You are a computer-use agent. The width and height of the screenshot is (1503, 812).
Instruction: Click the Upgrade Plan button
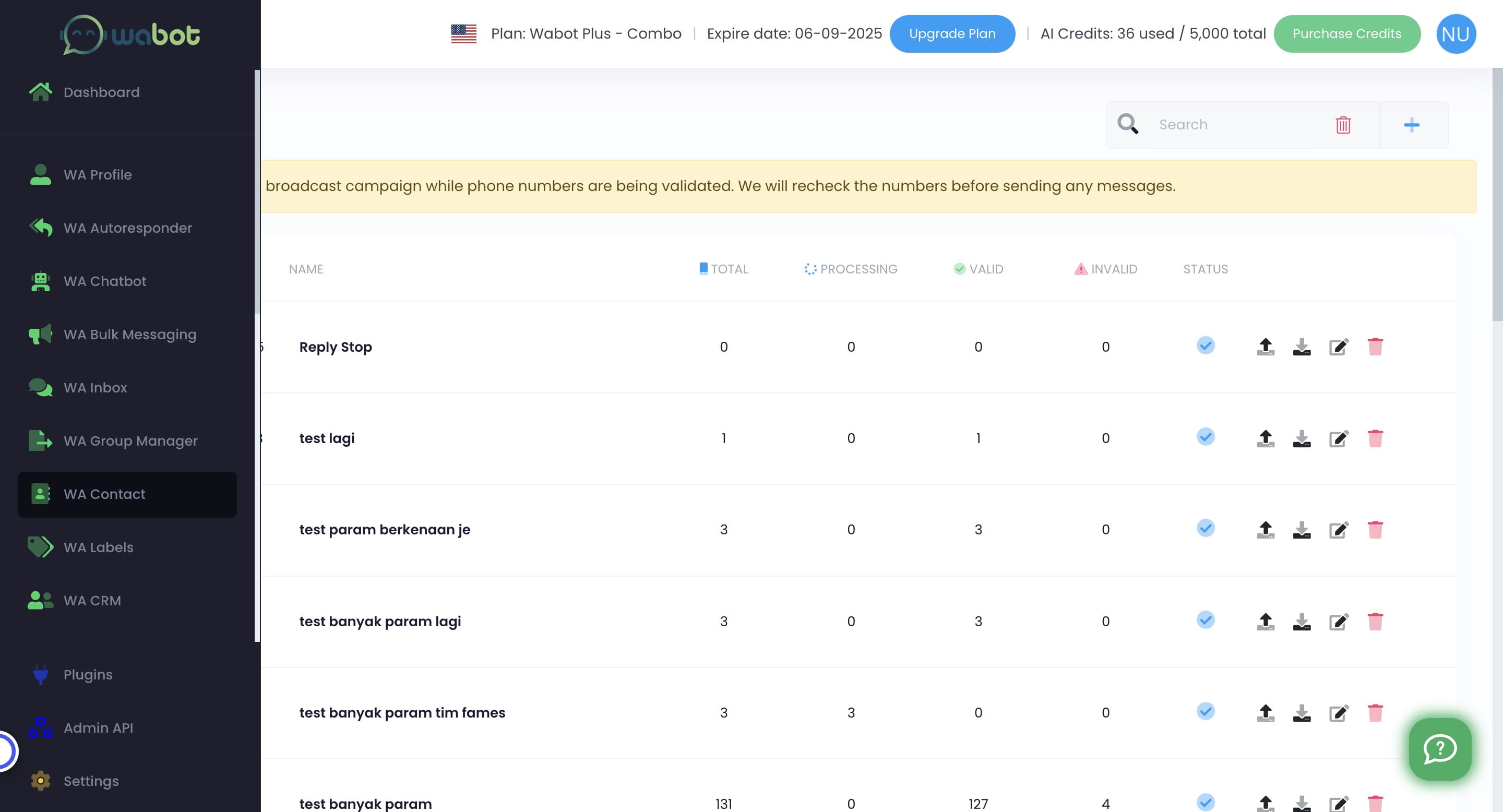[951, 34]
